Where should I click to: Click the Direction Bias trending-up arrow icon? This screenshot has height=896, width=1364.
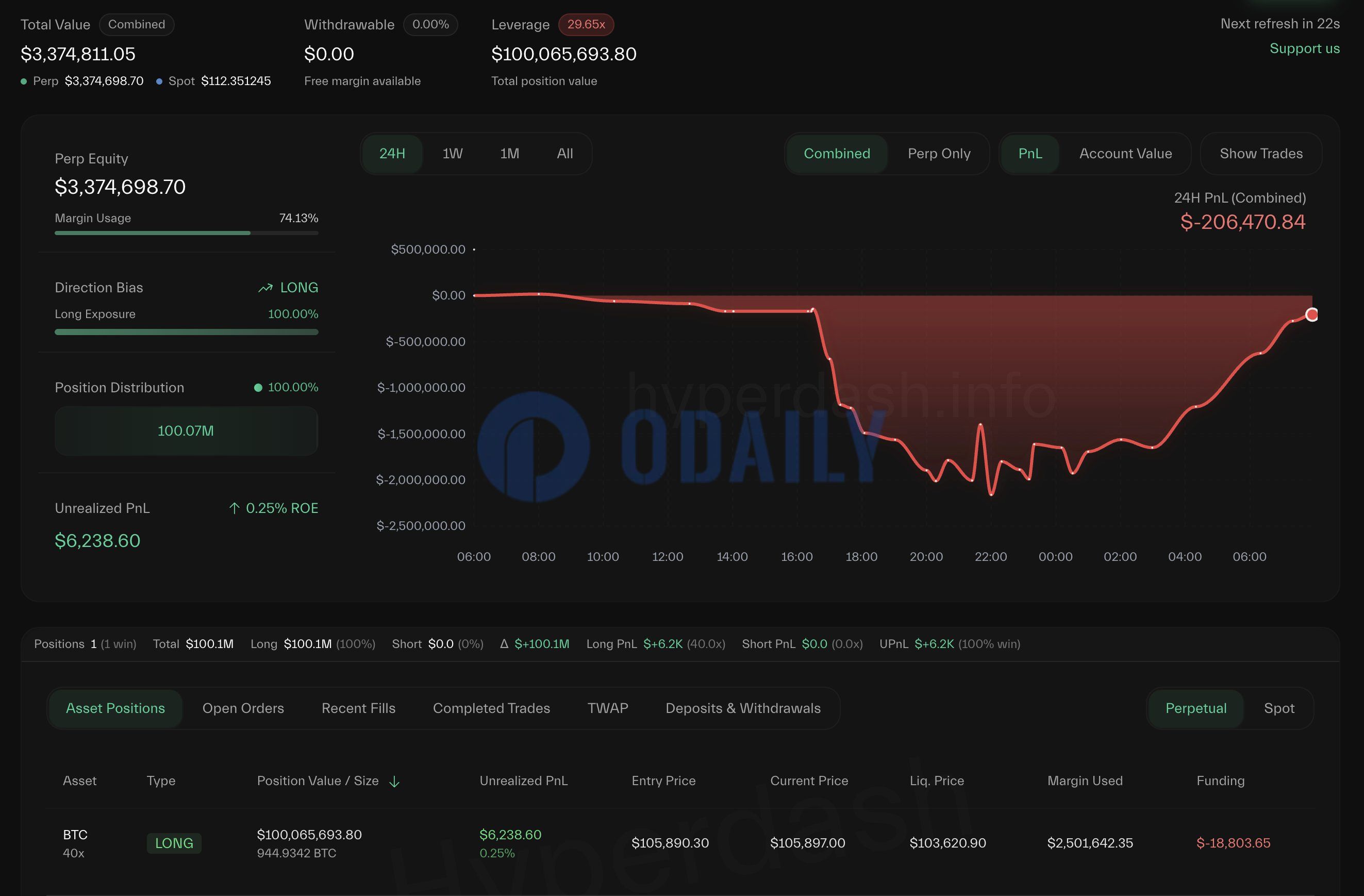pyautogui.click(x=265, y=288)
